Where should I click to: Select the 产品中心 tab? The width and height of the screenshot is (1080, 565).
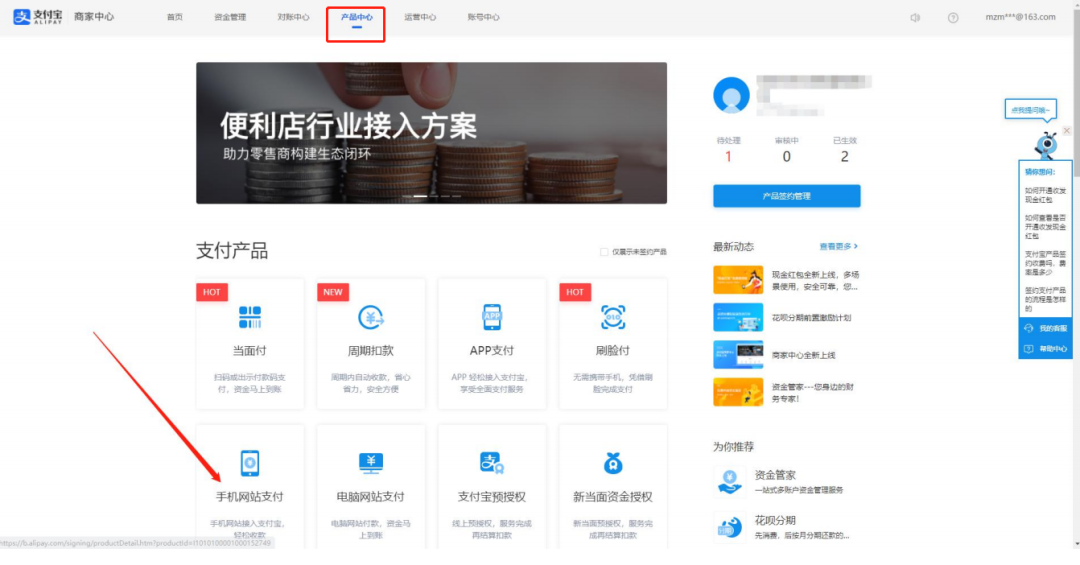pos(356,17)
